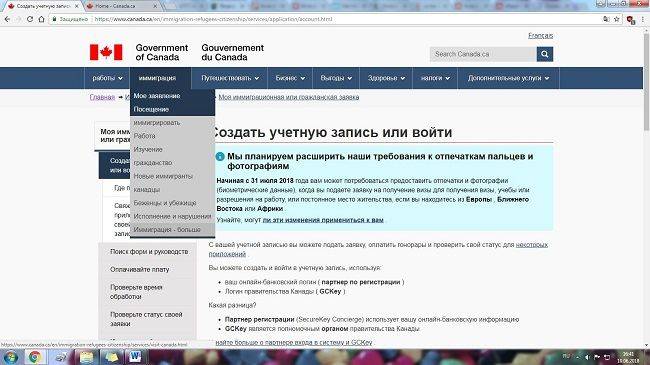This screenshot has height=365, width=650.
Task: Bookmark page with star icon
Action: click(616, 19)
